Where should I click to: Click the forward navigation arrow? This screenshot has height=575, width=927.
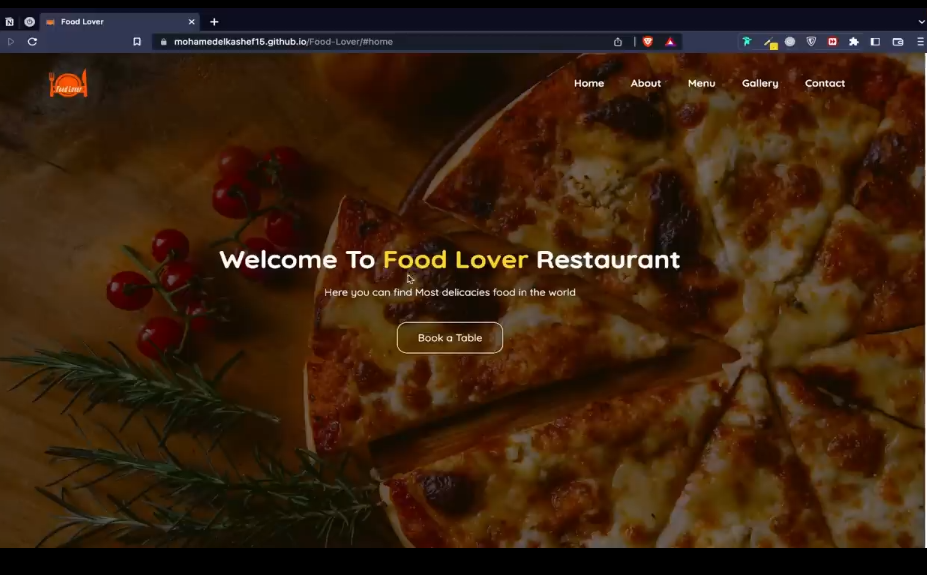coord(11,42)
